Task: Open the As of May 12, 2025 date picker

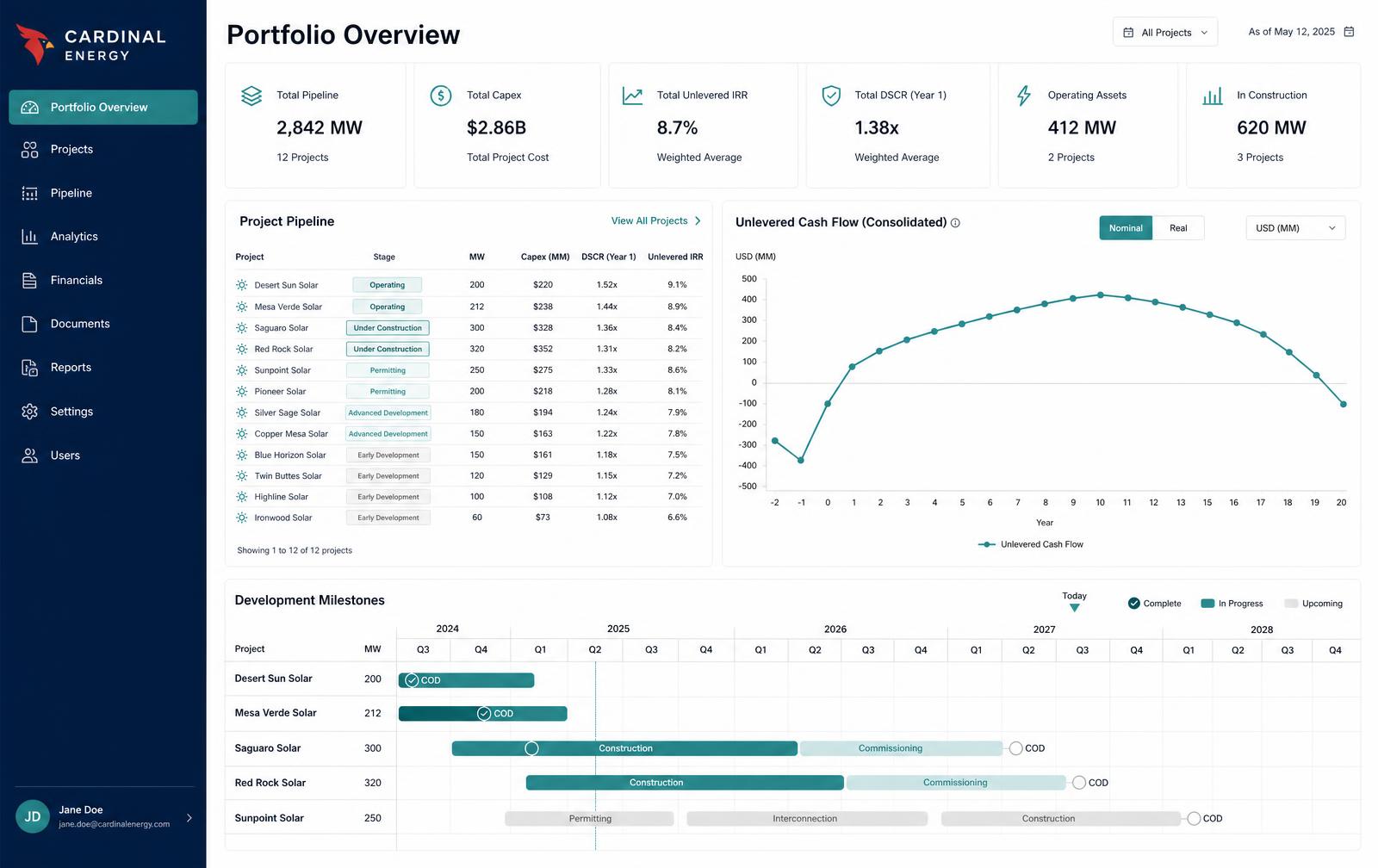Action: point(1300,32)
